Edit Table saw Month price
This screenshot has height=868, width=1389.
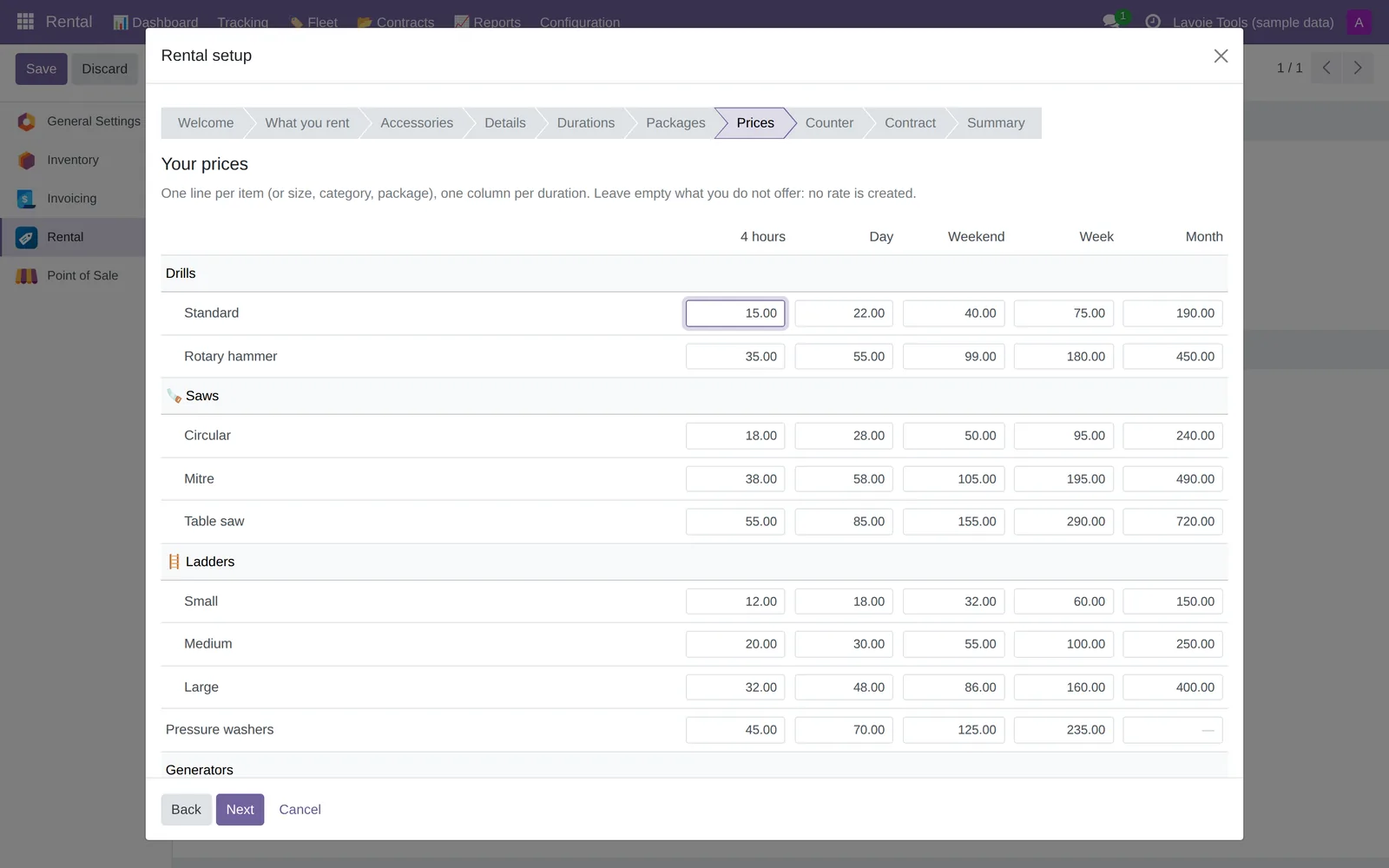[x=1173, y=522]
